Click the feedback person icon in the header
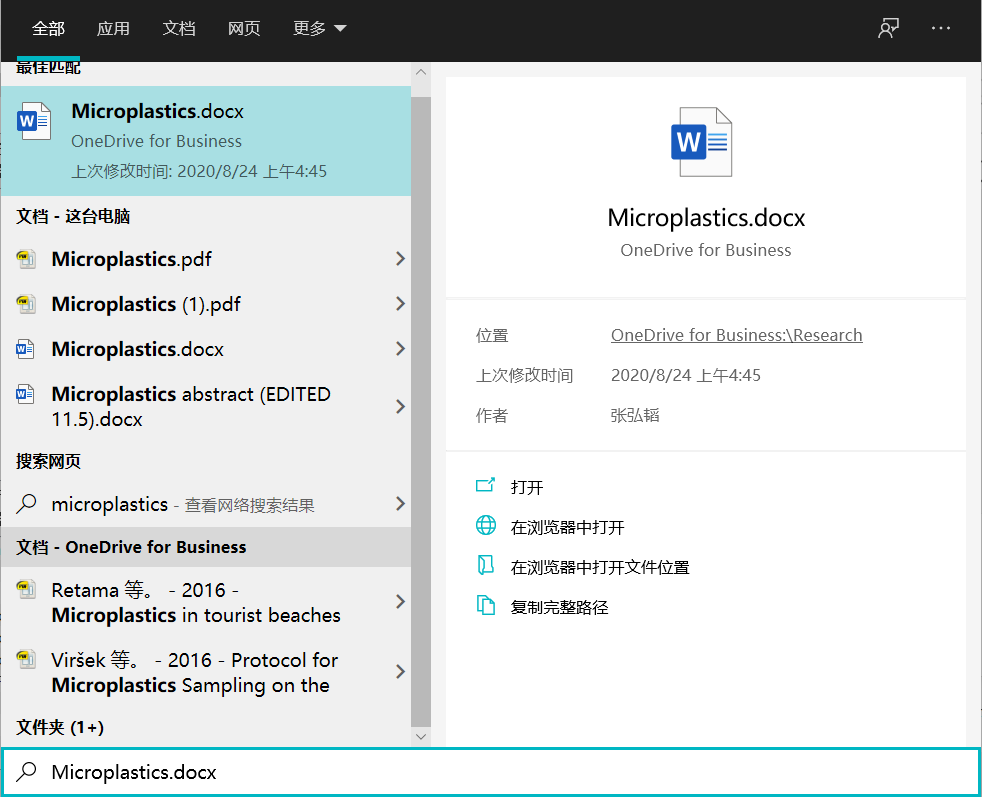This screenshot has height=800, width=982. [888, 28]
